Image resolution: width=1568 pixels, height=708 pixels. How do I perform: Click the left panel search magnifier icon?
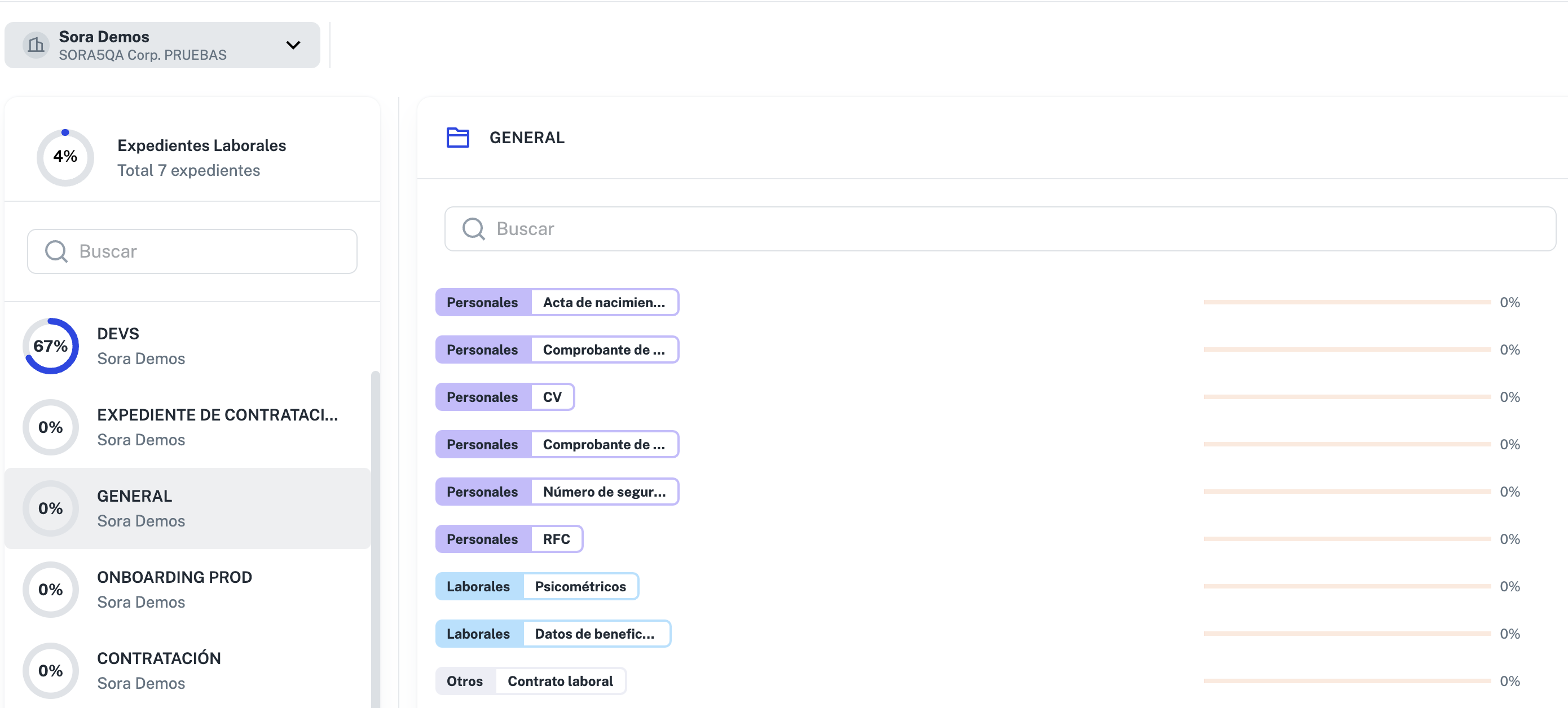56,251
